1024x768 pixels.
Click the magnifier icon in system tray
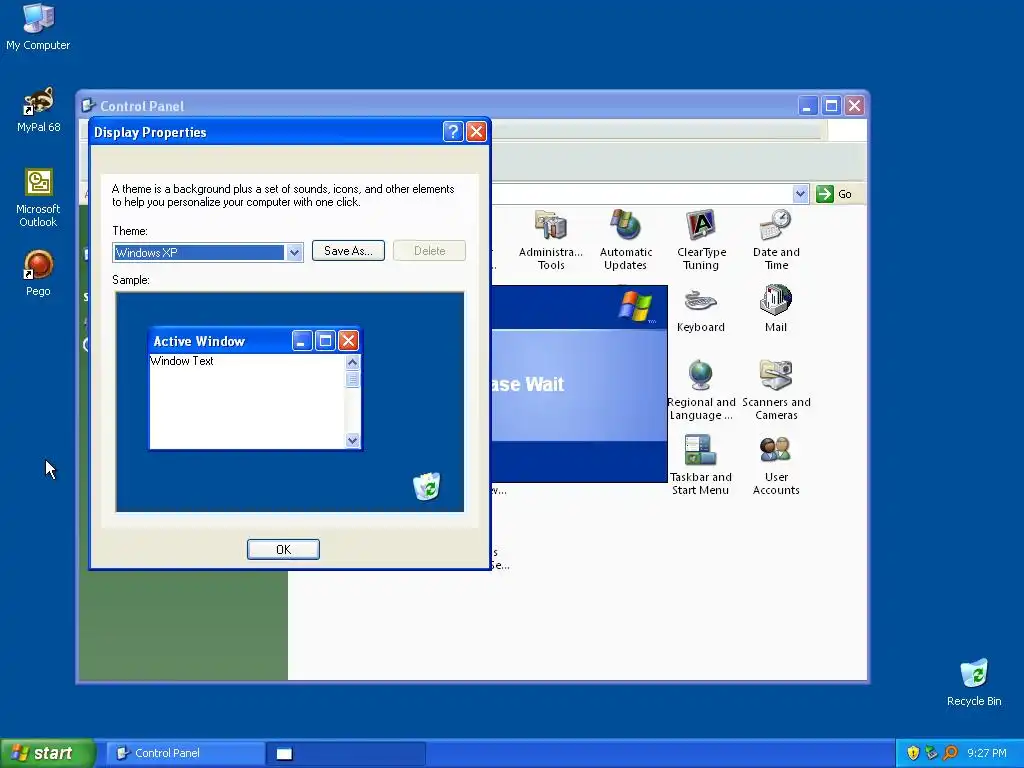[950, 753]
